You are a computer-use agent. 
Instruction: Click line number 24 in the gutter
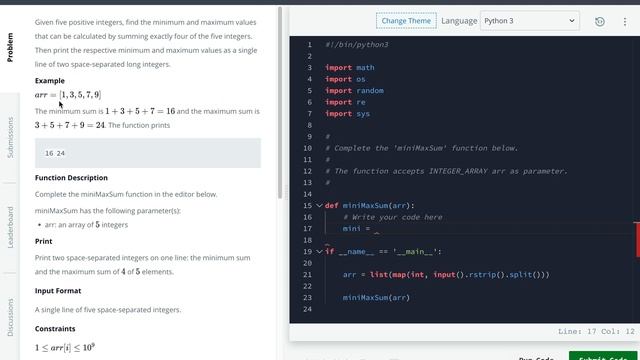pos(307,309)
